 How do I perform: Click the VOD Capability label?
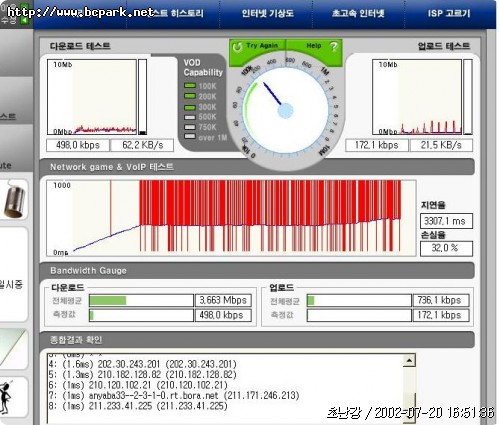[203, 67]
